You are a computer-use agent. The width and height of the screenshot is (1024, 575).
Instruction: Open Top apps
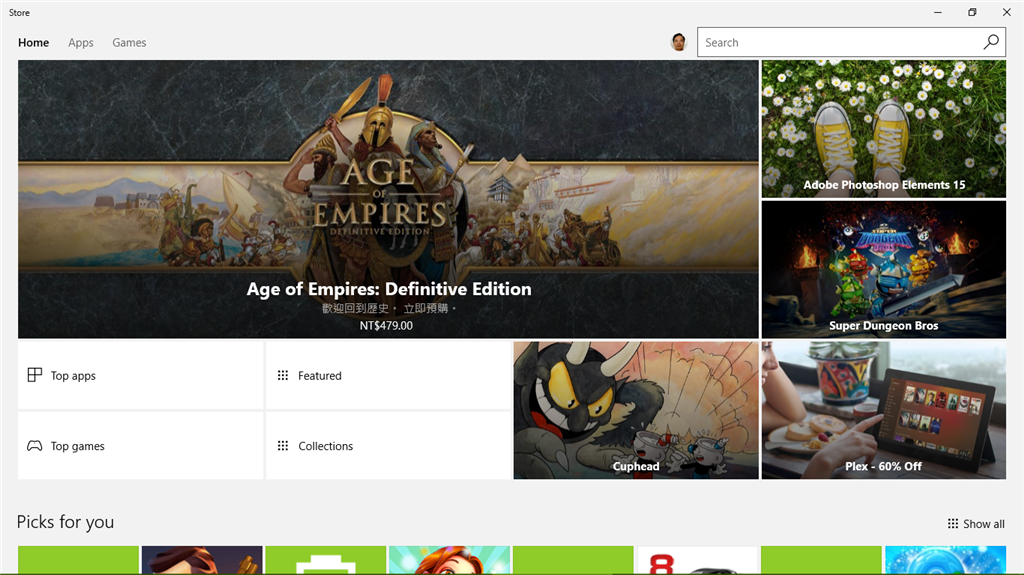[140, 376]
